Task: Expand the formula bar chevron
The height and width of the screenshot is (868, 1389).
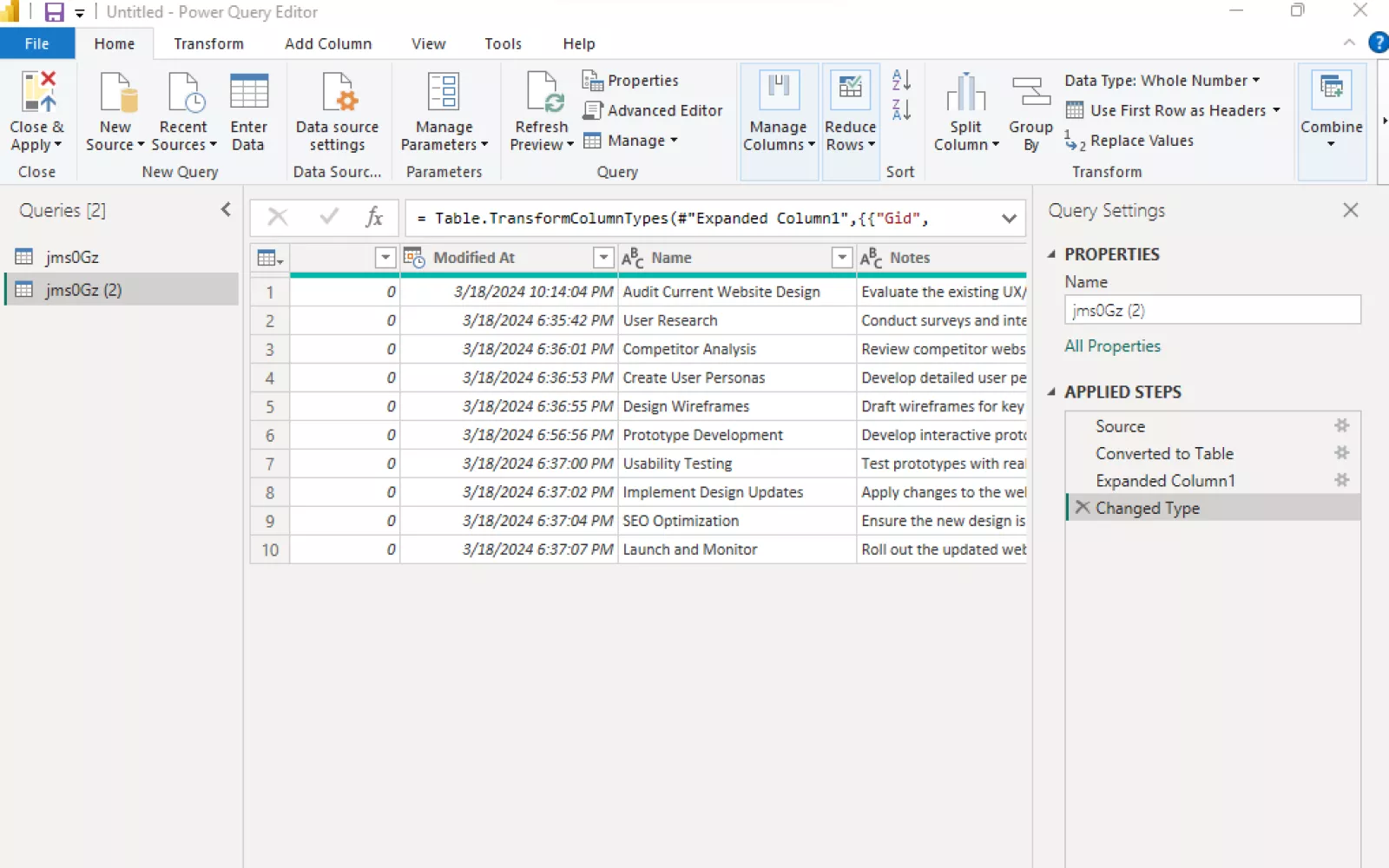Action: 1009,218
